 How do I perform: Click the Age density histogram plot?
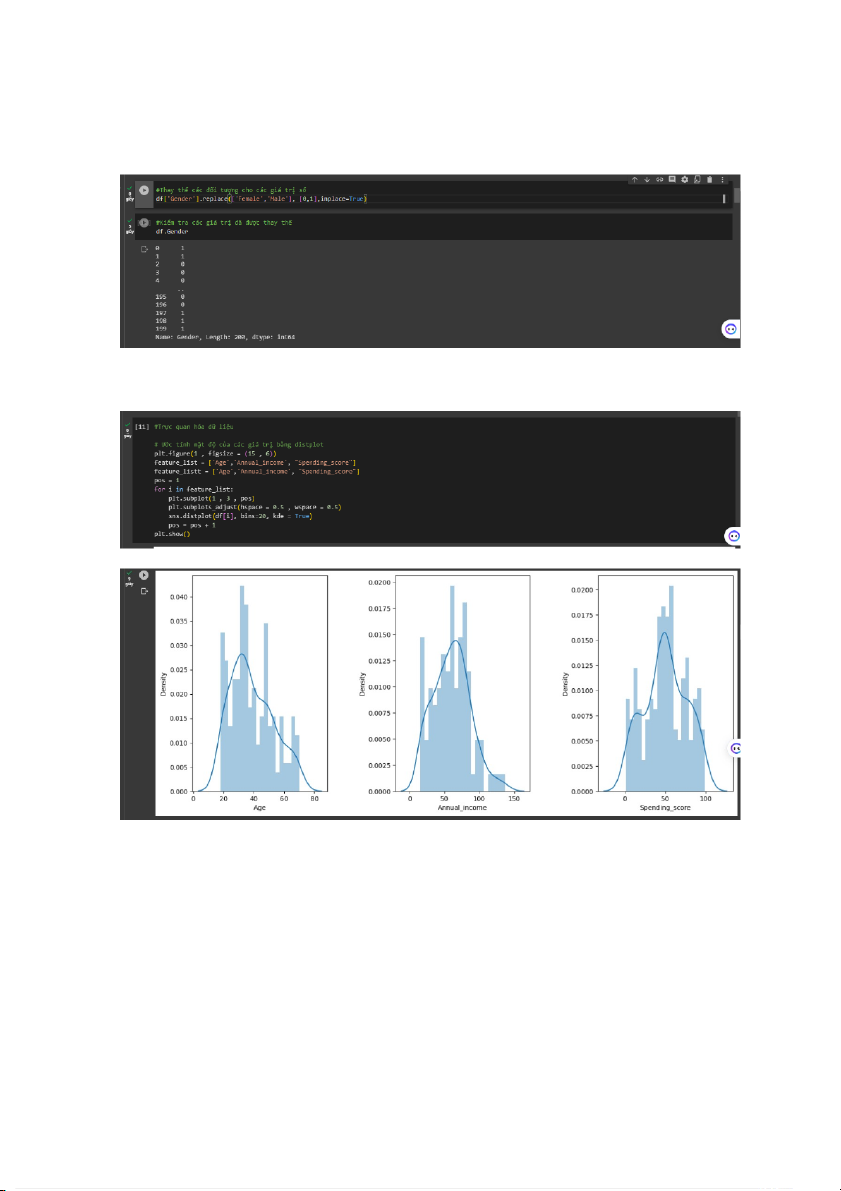[260, 683]
